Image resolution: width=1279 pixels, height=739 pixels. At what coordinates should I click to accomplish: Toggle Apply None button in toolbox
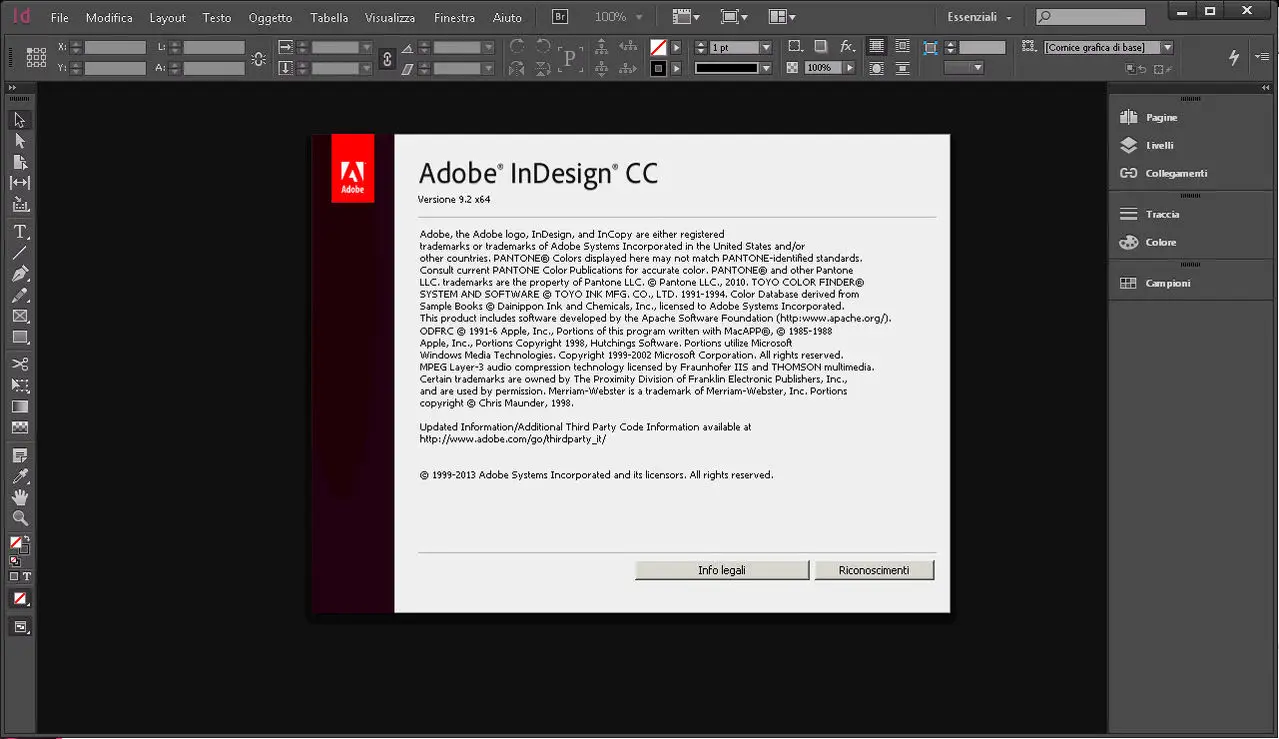(x=20, y=599)
